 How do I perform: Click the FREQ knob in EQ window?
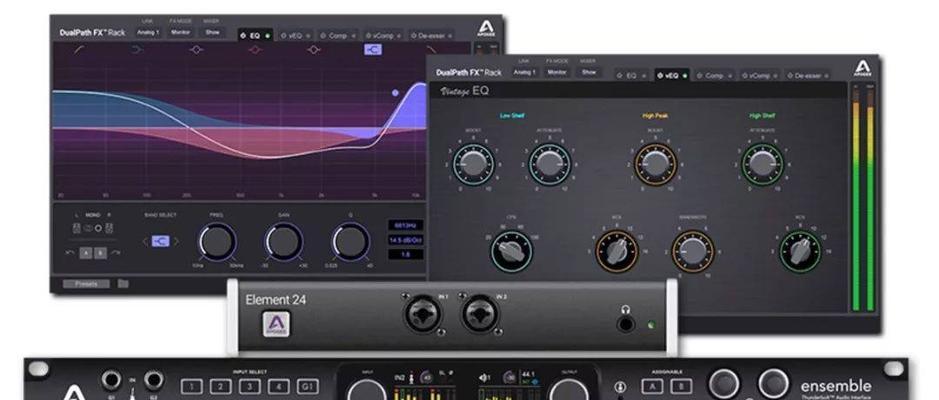(x=217, y=241)
